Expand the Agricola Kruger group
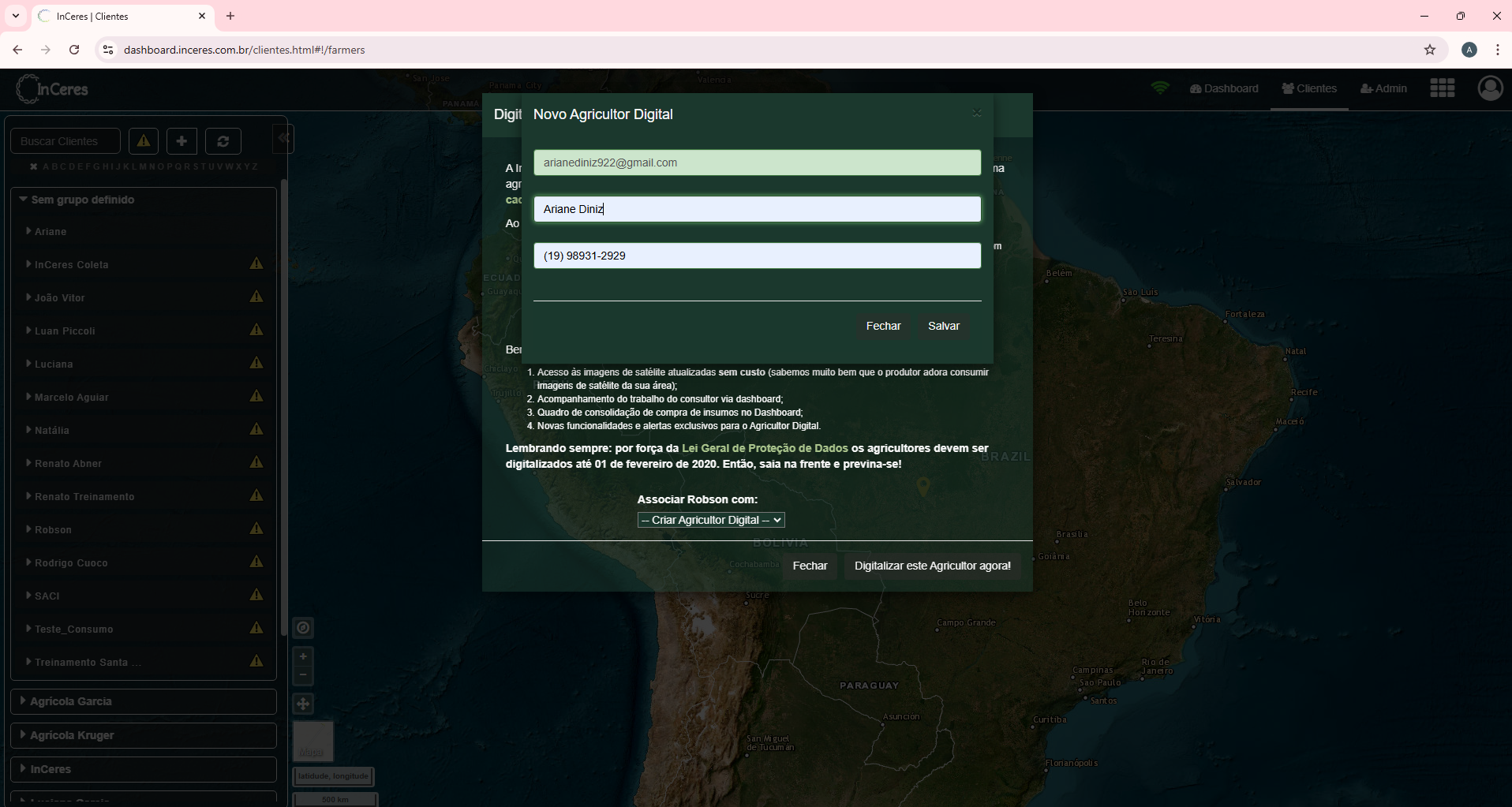Image resolution: width=1512 pixels, height=807 pixels. pyautogui.click(x=144, y=735)
